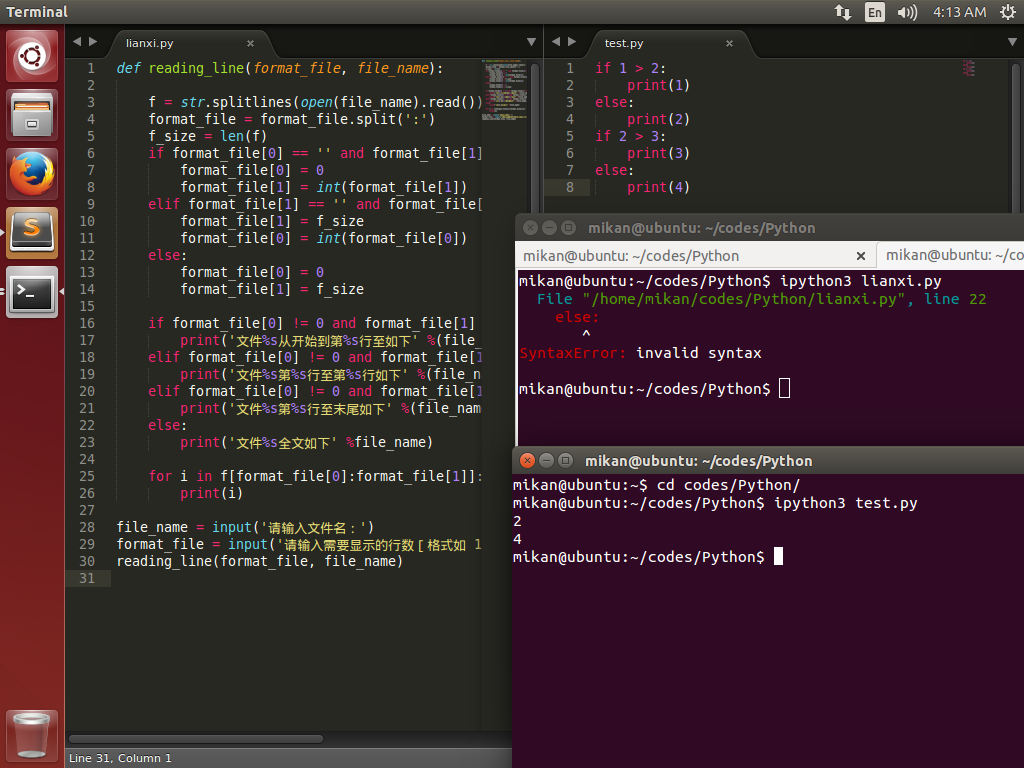Open Ubuntu Dash search launcher
Image resolution: width=1024 pixels, height=768 pixels.
[33, 56]
